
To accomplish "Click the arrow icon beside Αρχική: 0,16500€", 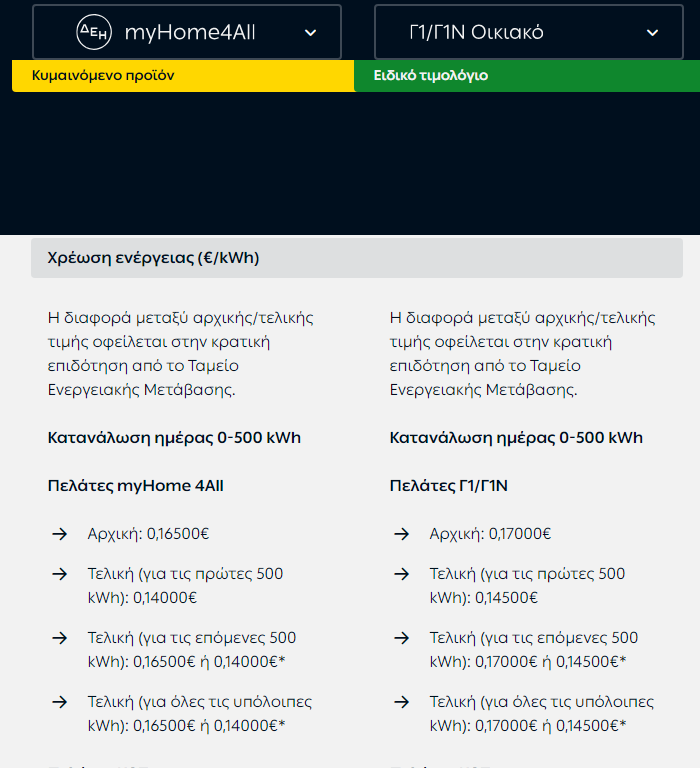I will coord(60,533).
